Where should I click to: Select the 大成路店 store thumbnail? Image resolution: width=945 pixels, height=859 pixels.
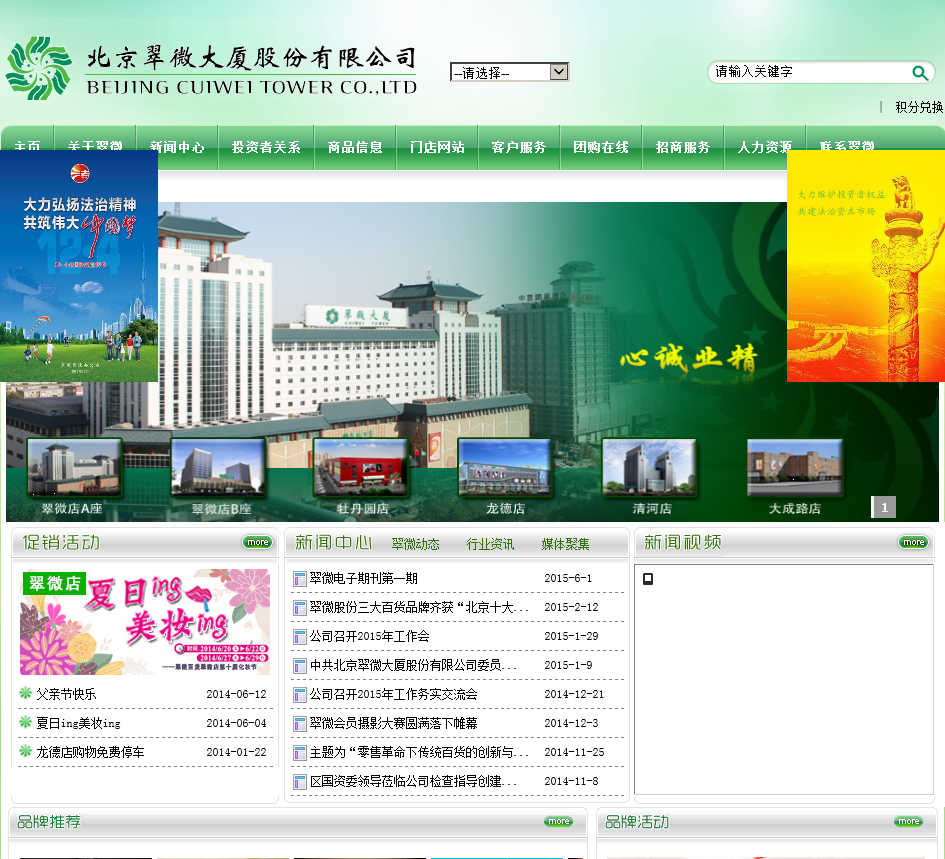794,467
